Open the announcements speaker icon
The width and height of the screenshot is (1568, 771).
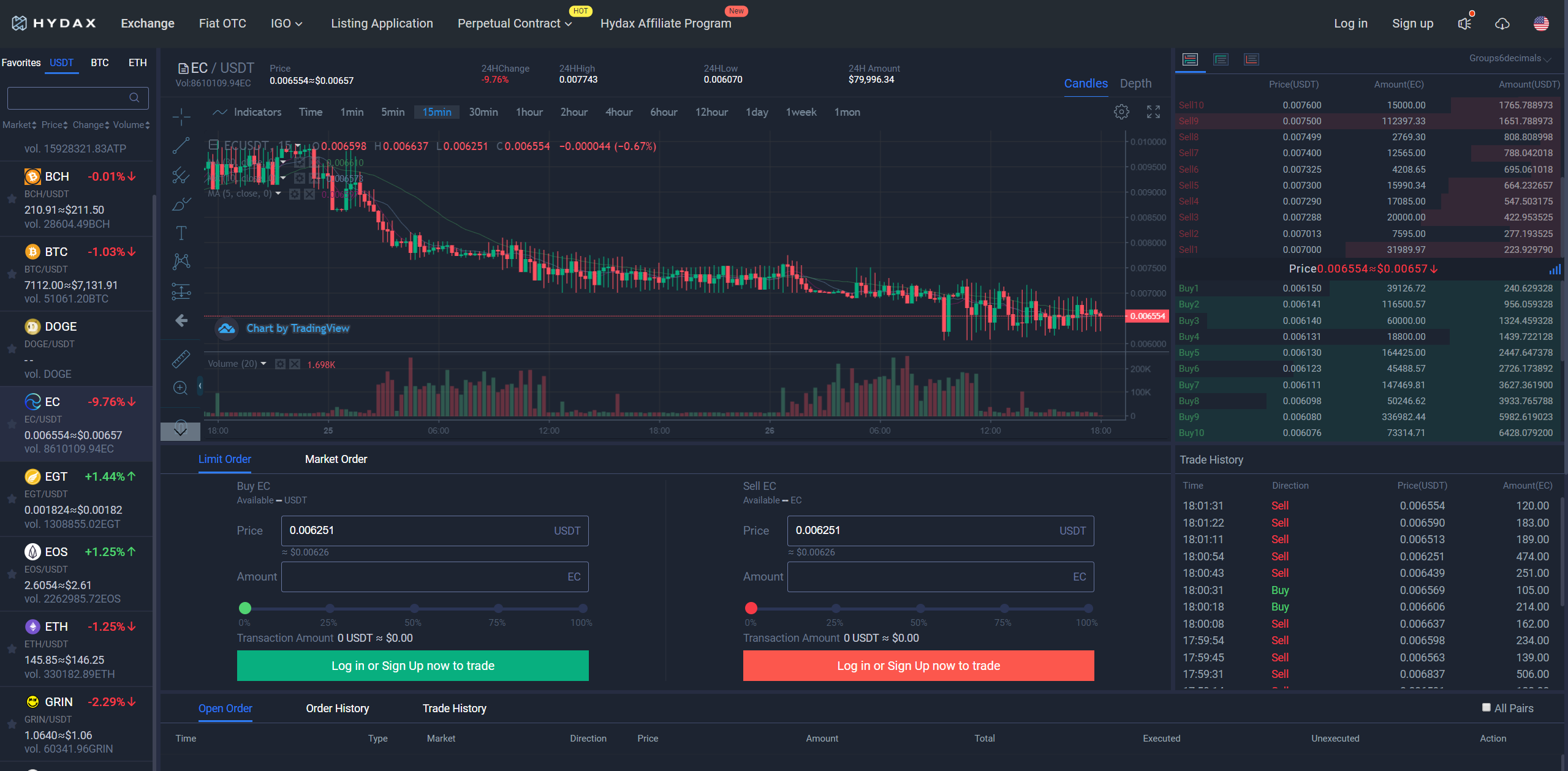[x=1465, y=23]
